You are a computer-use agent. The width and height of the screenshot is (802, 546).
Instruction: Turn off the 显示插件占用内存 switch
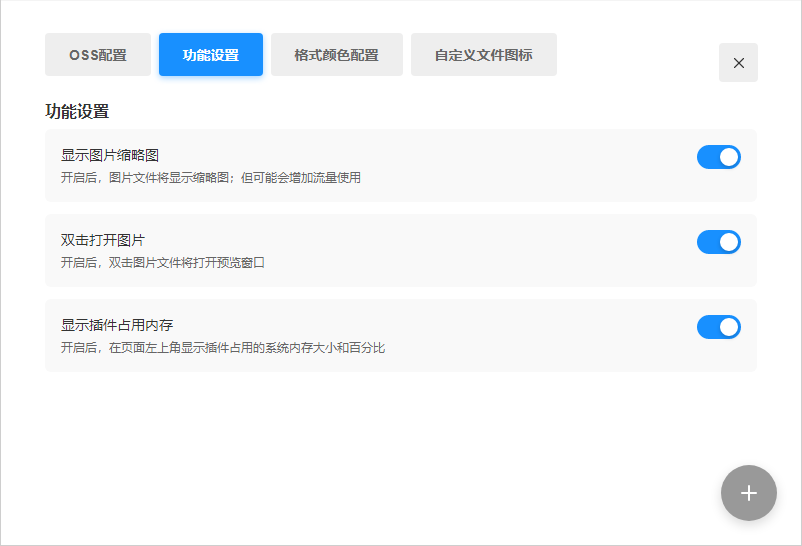718,327
